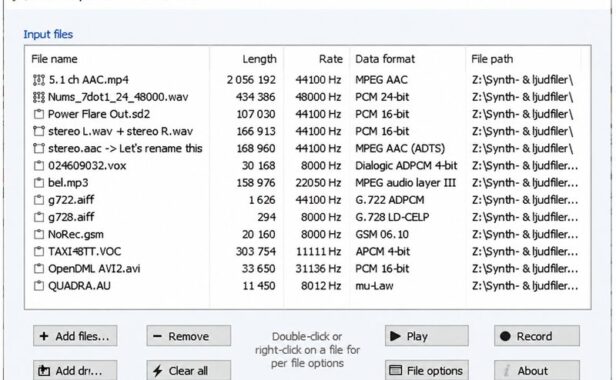
Task: Click the 8012 Hz rate cell
Action: coord(321,286)
